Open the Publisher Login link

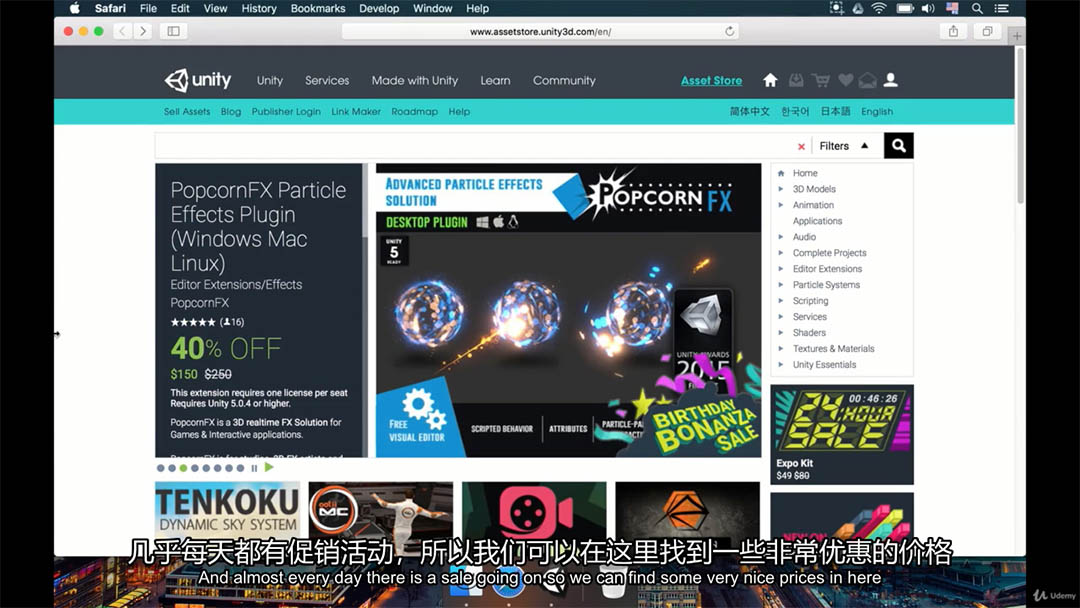click(286, 112)
